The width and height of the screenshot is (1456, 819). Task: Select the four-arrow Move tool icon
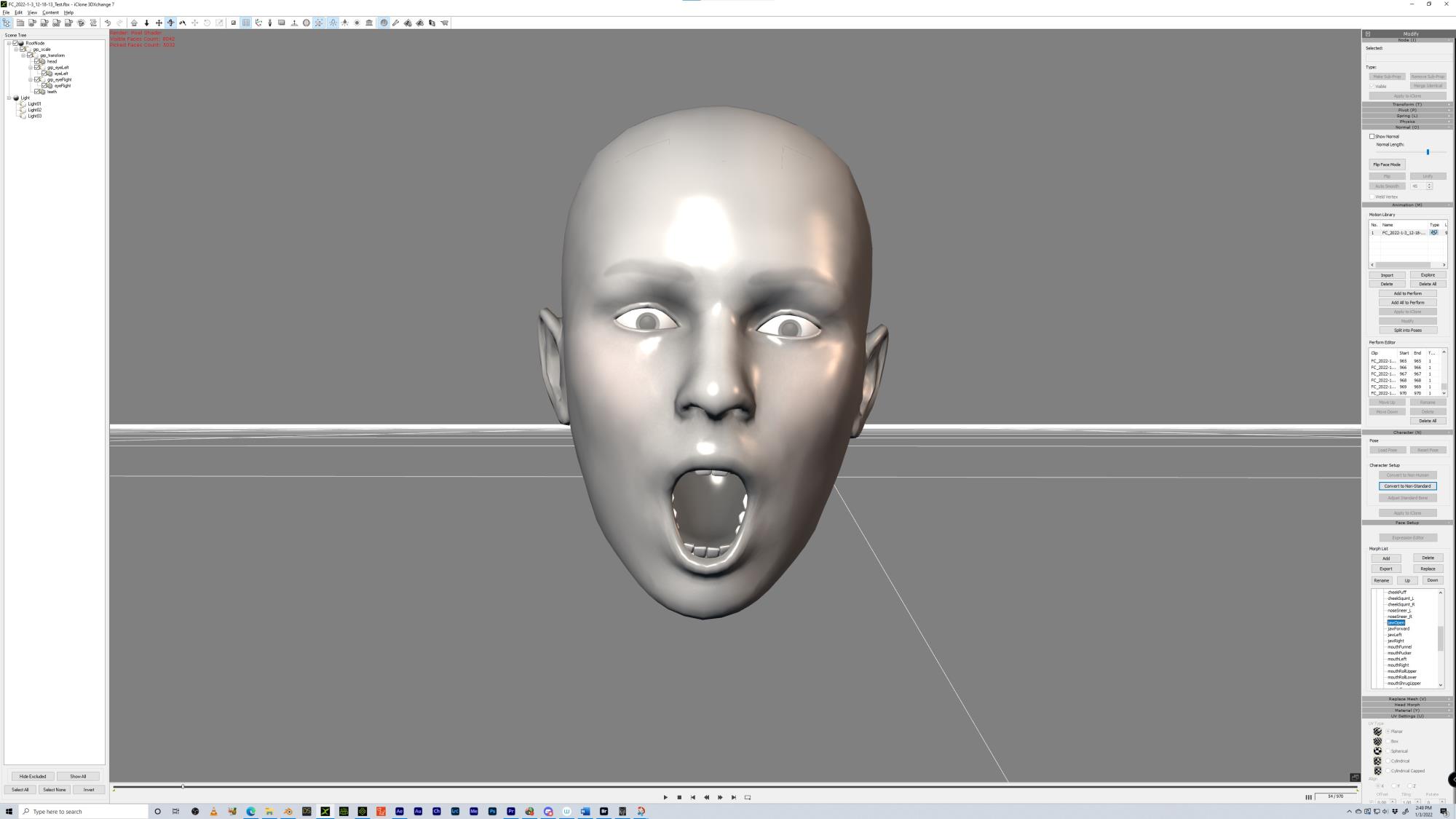(x=159, y=23)
